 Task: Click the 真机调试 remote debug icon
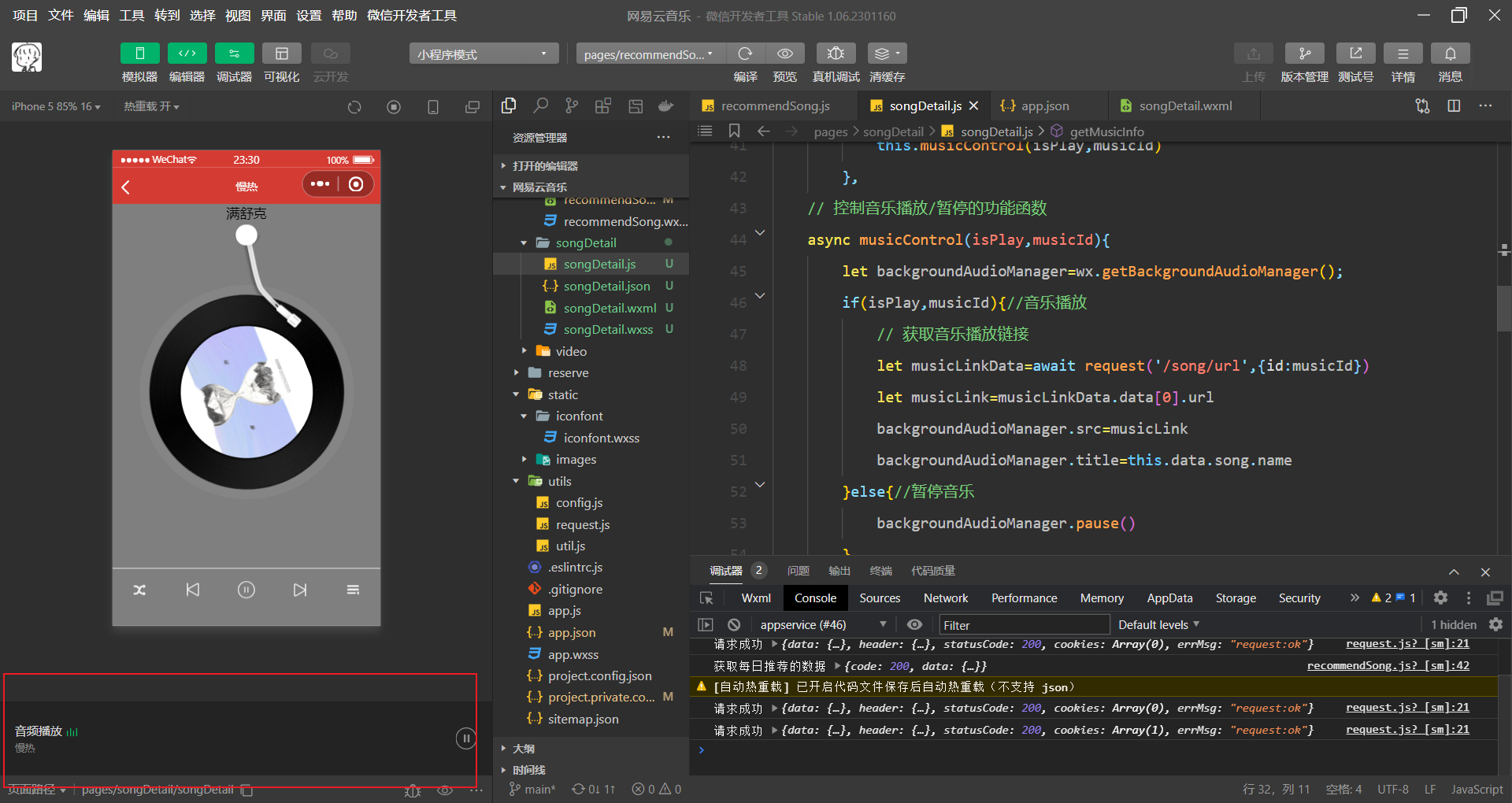click(x=836, y=54)
